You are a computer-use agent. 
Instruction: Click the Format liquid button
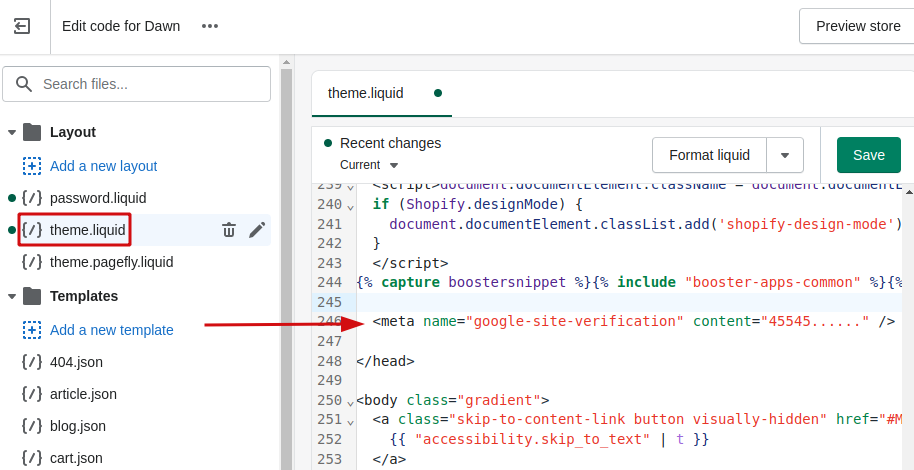tap(709, 155)
